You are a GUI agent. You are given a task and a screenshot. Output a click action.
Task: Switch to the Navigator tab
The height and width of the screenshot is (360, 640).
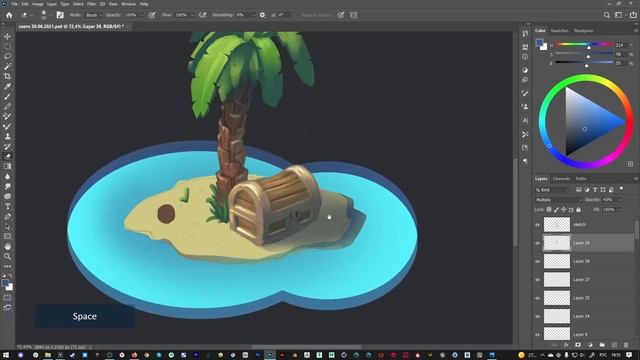584,31
